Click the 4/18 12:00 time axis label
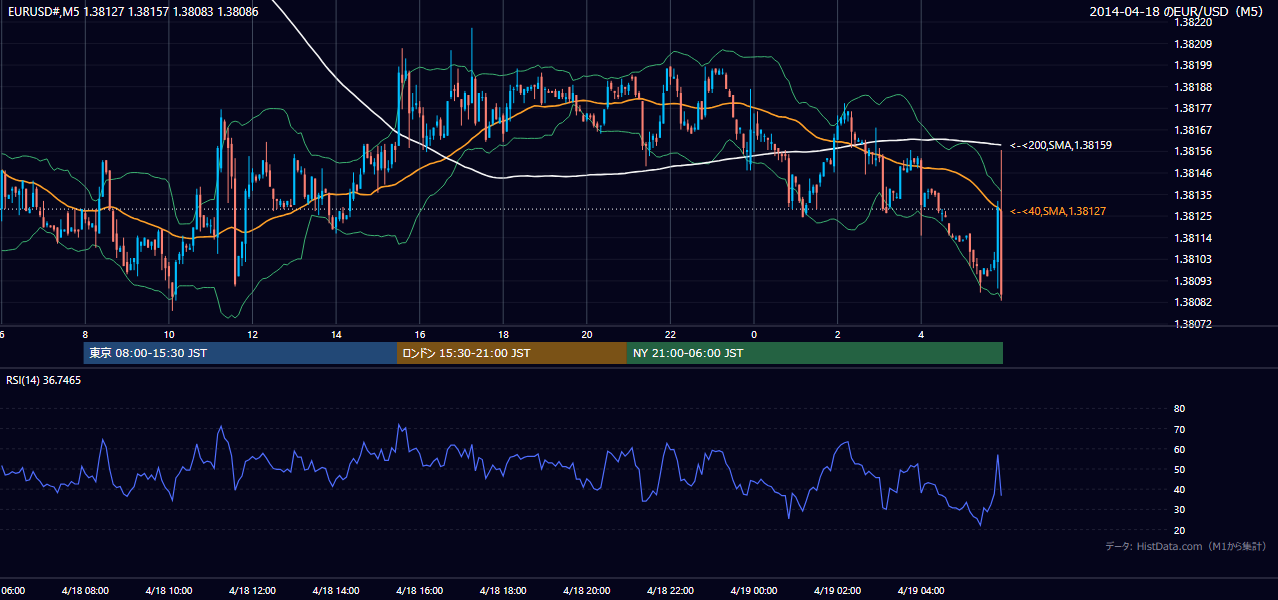This screenshot has width=1278, height=600. point(252,591)
